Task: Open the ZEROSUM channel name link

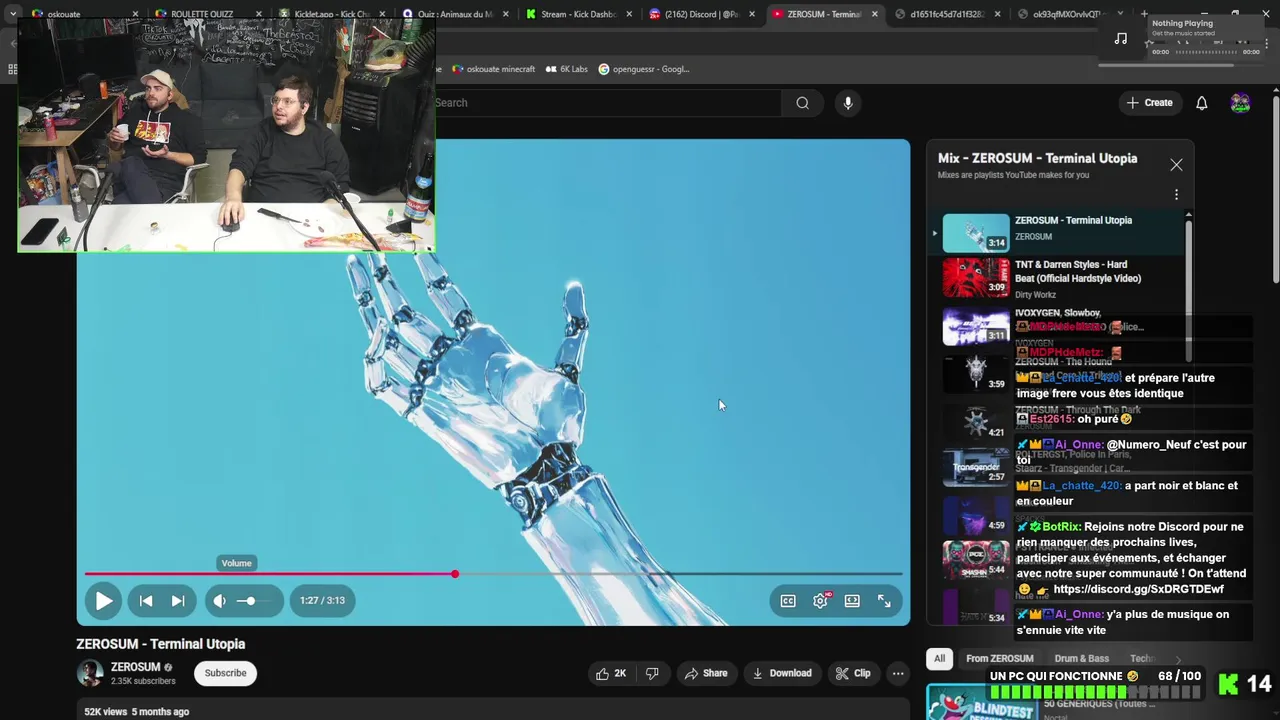Action: pyautogui.click(x=135, y=667)
